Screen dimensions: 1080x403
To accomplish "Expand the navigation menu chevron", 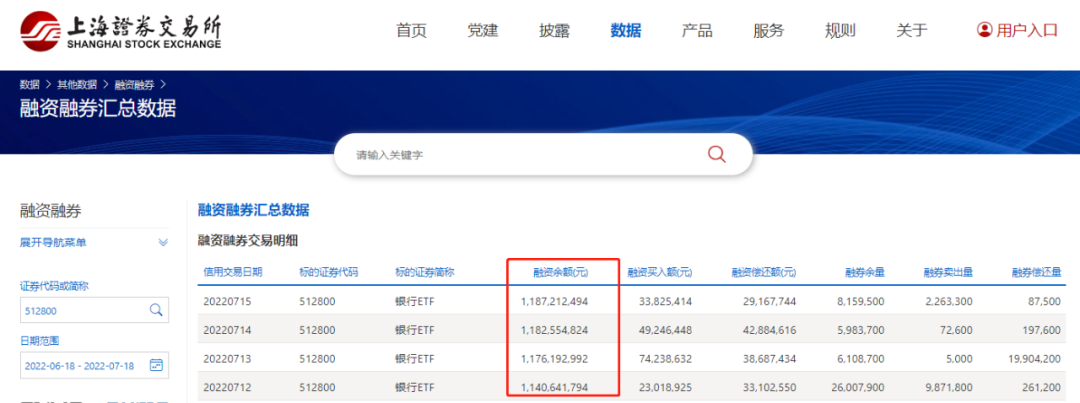I will click(163, 242).
